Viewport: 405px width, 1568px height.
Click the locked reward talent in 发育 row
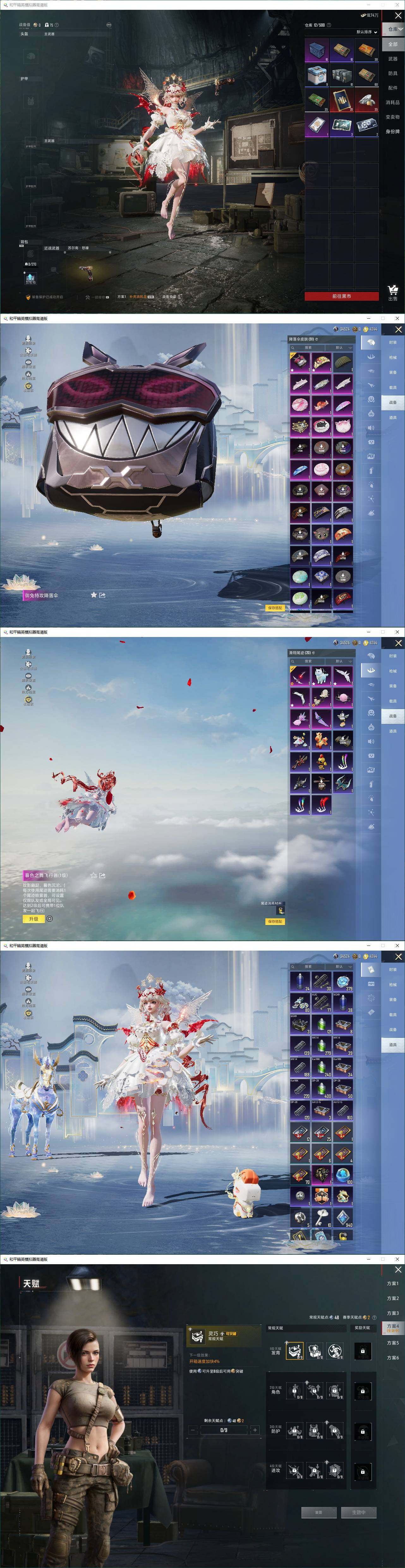tap(362, 1351)
